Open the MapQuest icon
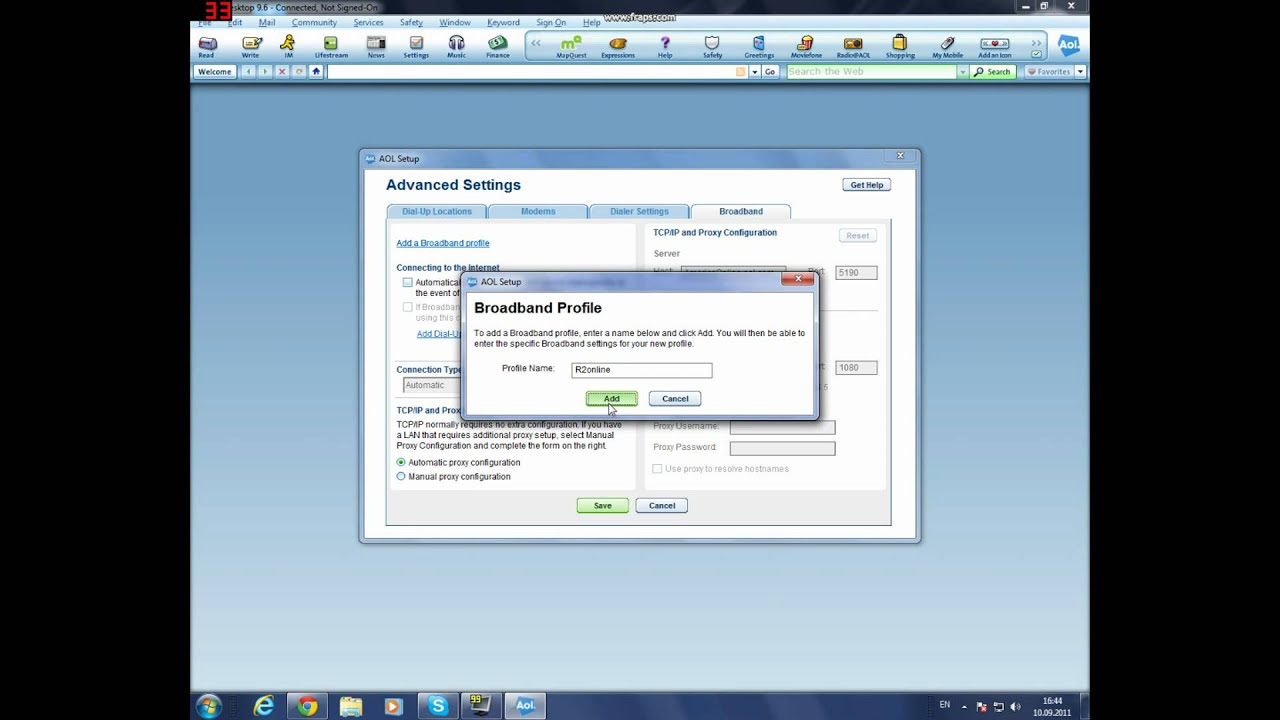The image size is (1280, 720). click(571, 47)
